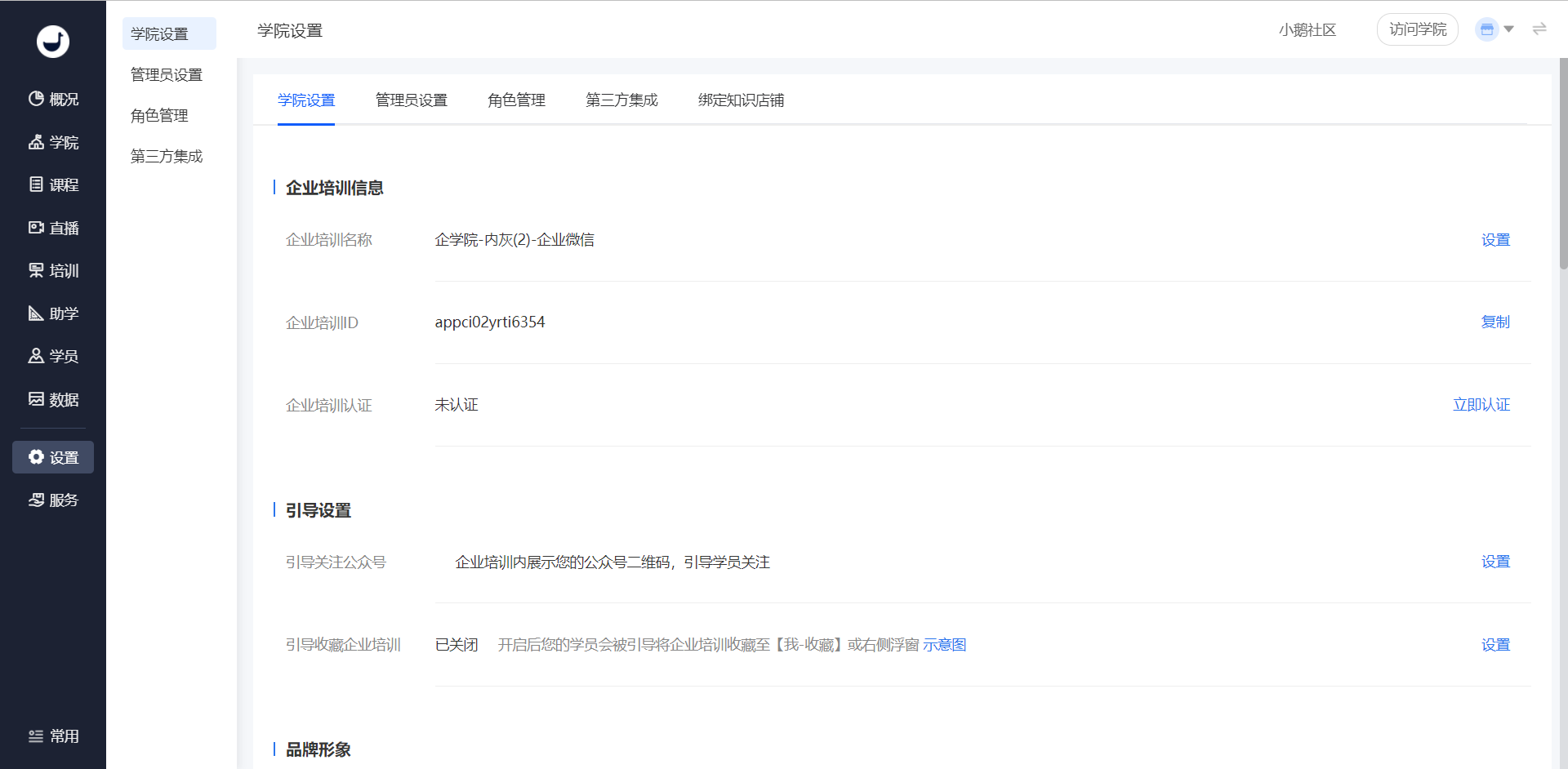Switch to the 管理员设置 tab
The width and height of the screenshot is (1568, 769).
tap(412, 100)
